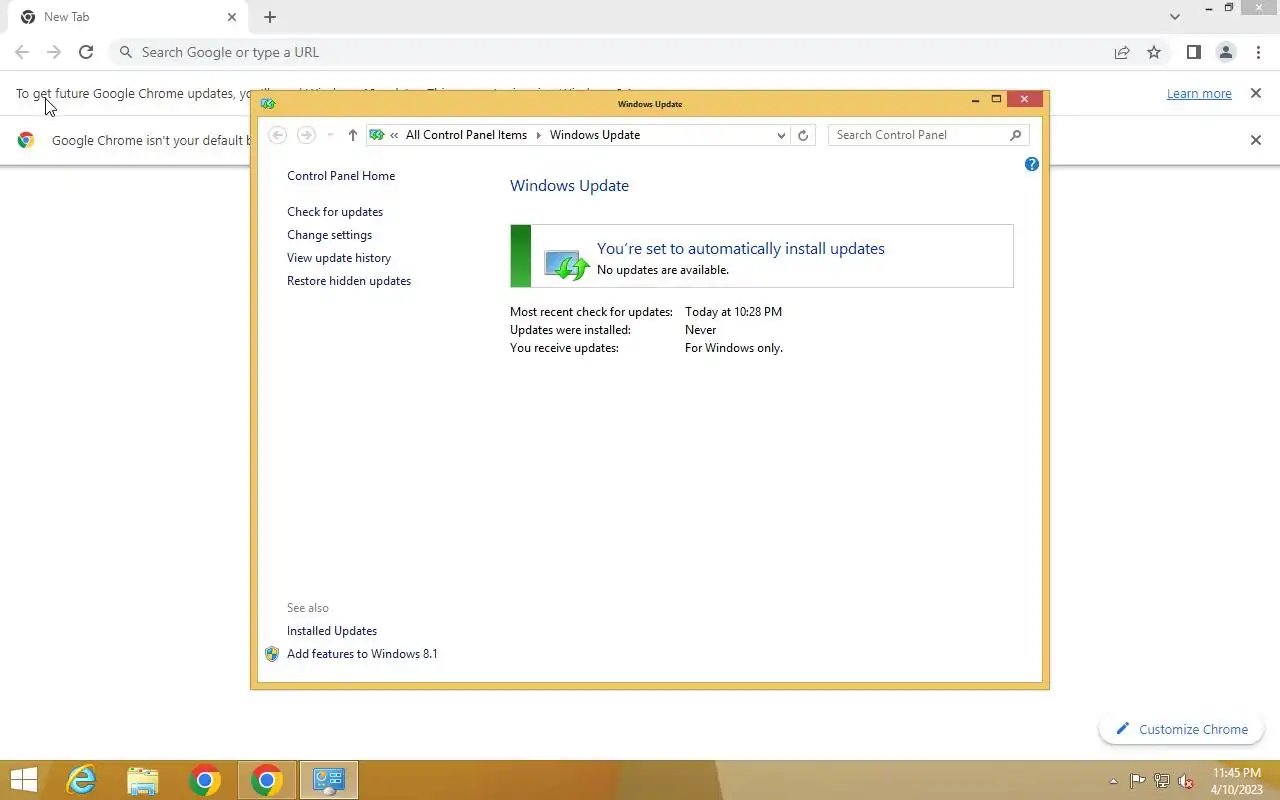
Task: Show hidden tray icons arrow
Action: (1113, 781)
